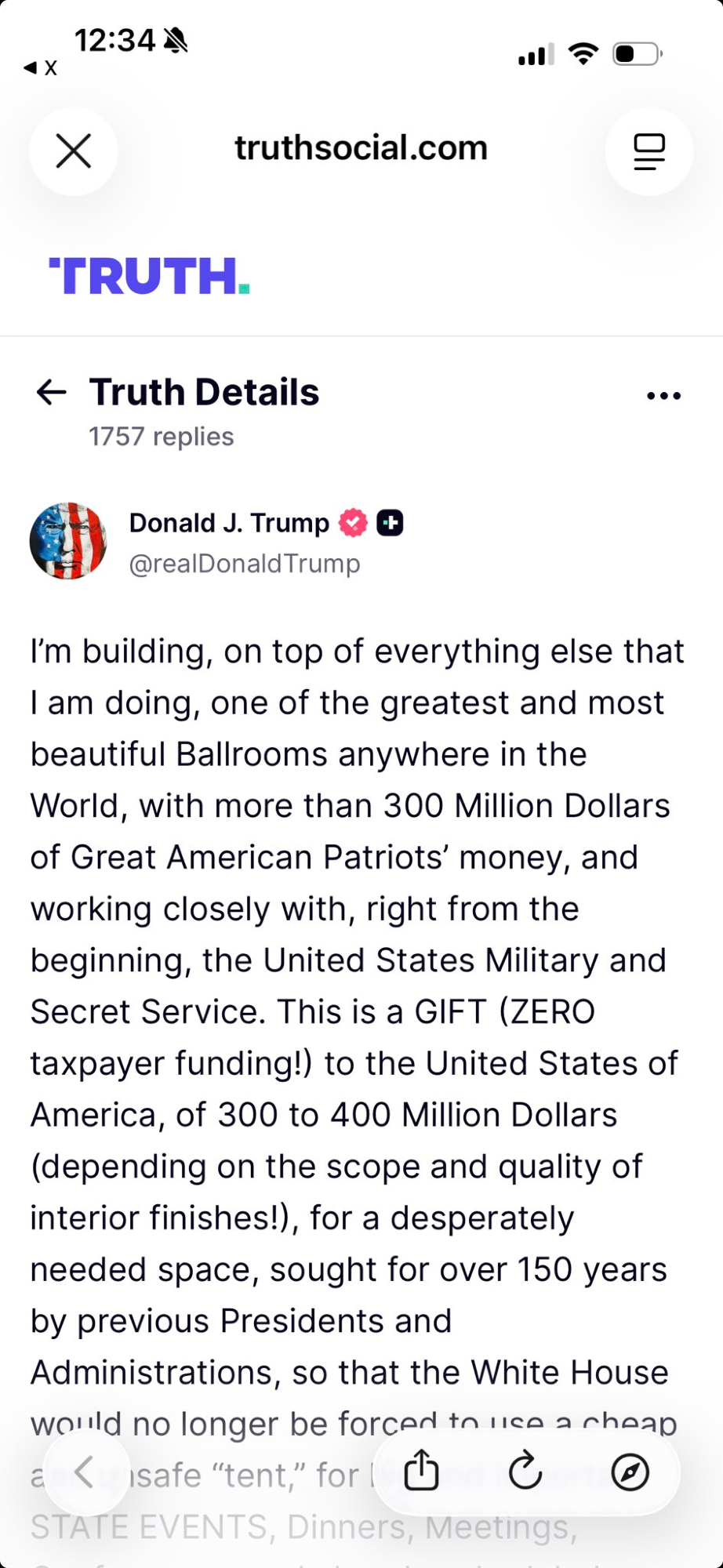This screenshot has height=1568, width=723.
Task: Tap the TRUTH logo
Action: coord(149,276)
